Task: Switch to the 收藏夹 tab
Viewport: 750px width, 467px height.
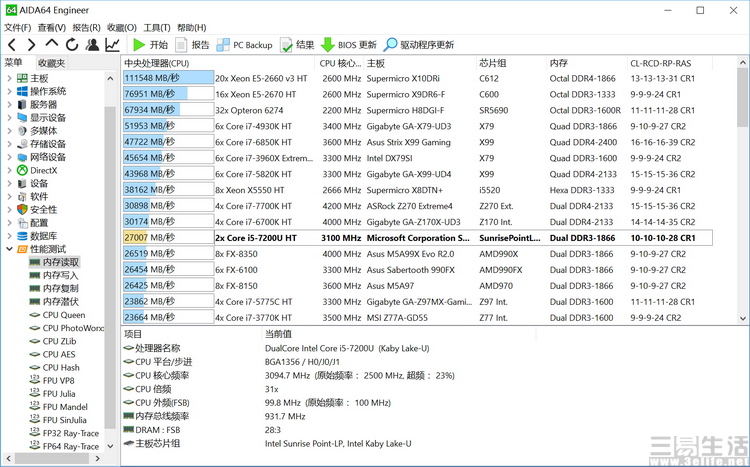Action: click(51, 63)
